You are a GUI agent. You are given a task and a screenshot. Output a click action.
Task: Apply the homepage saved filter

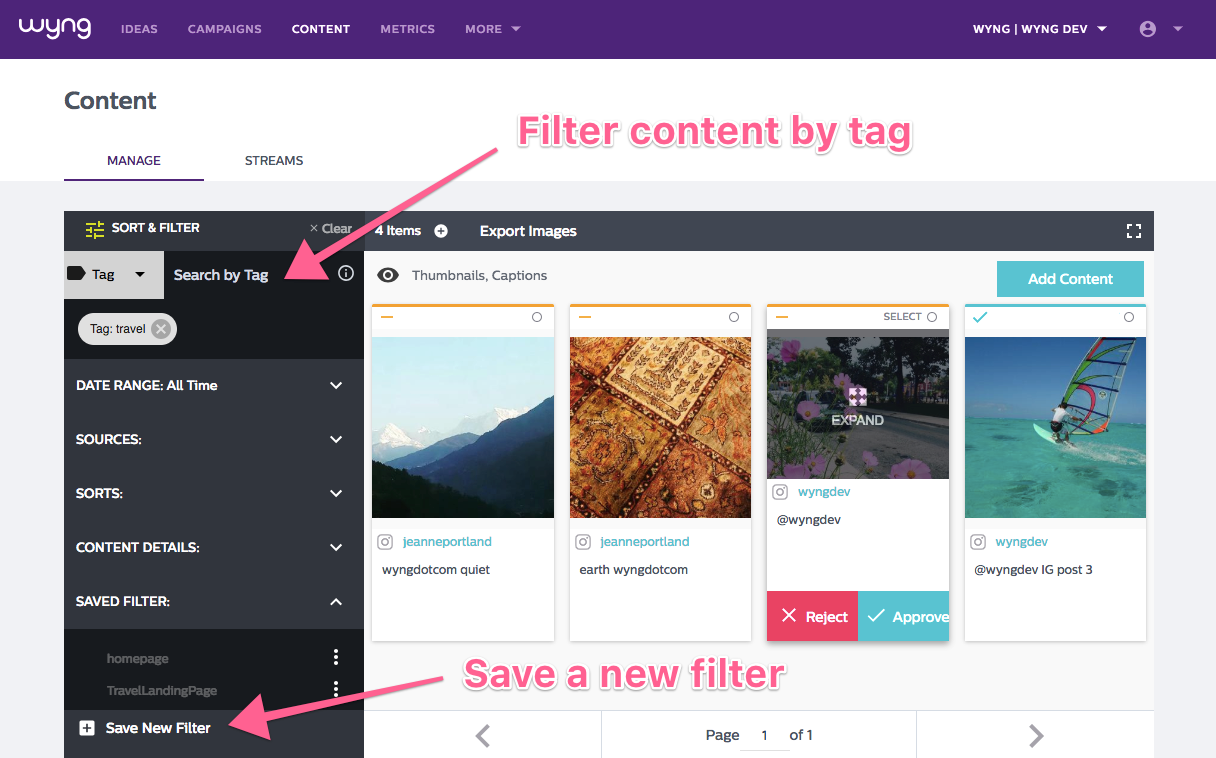(x=138, y=659)
